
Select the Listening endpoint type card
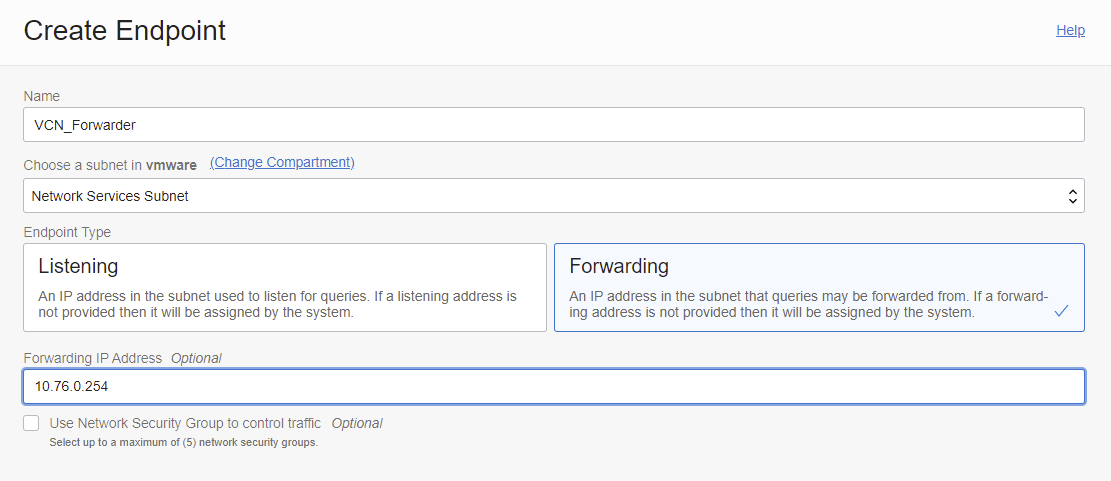(285, 287)
